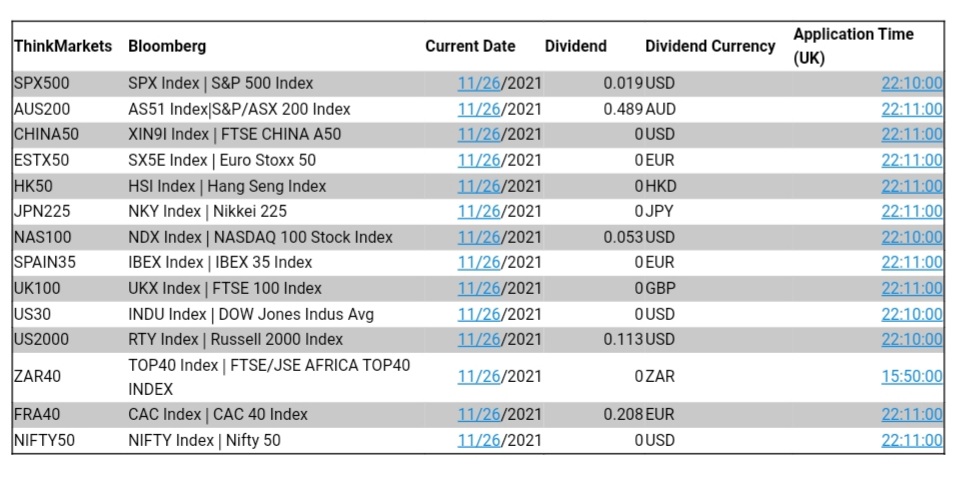Click the ThinkMarkets column header
The width and height of the screenshot is (959, 482).
click(63, 46)
